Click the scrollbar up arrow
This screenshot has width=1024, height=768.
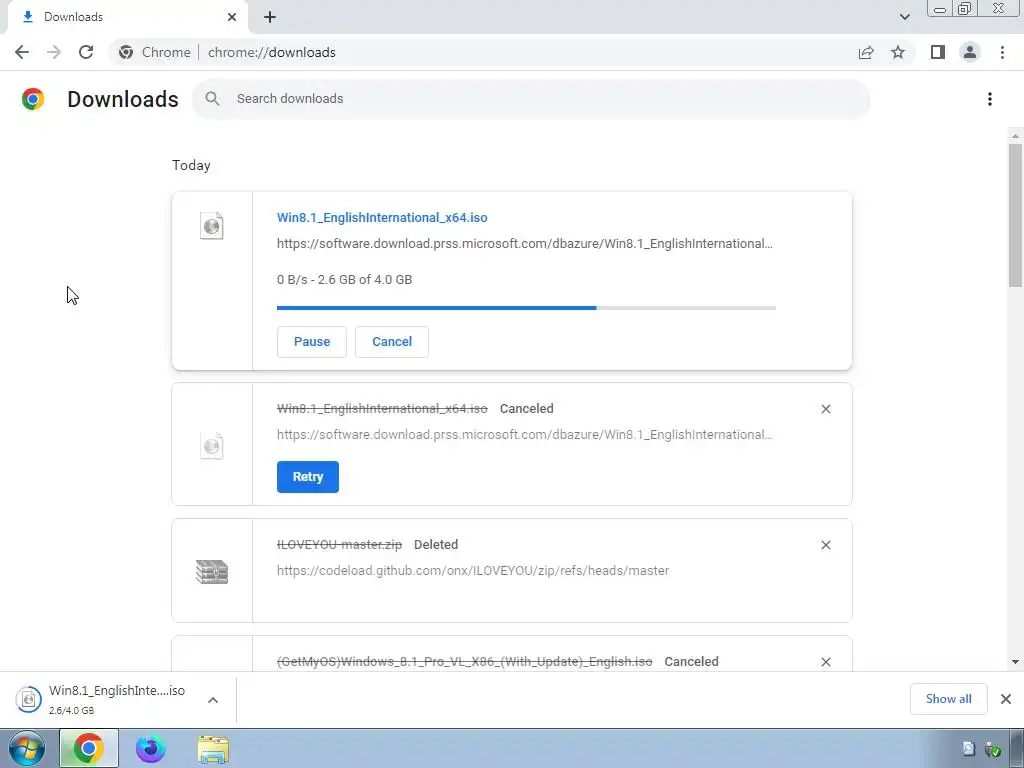point(1015,135)
